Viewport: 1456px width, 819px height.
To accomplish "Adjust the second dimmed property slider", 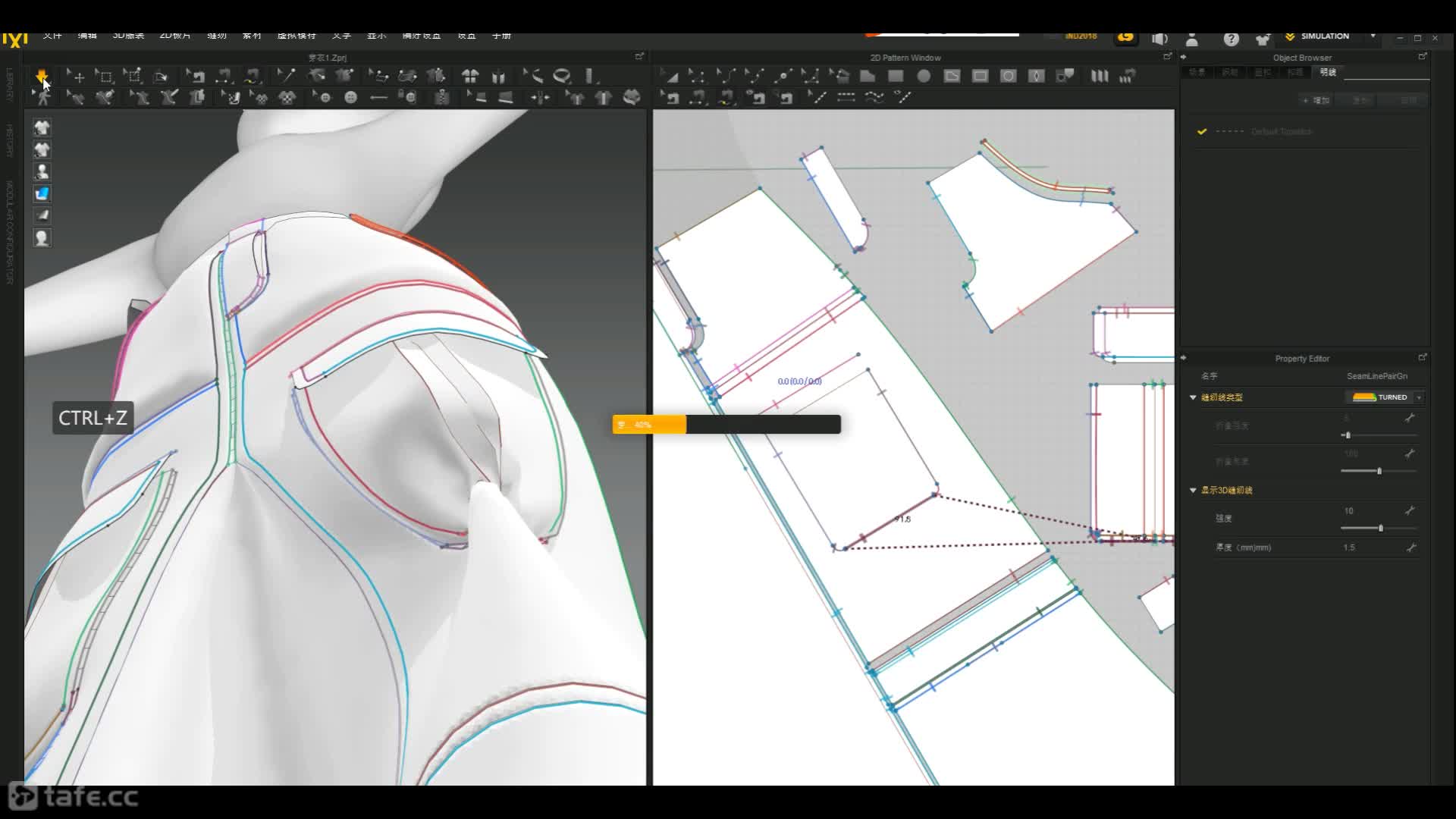I will coord(1379,471).
